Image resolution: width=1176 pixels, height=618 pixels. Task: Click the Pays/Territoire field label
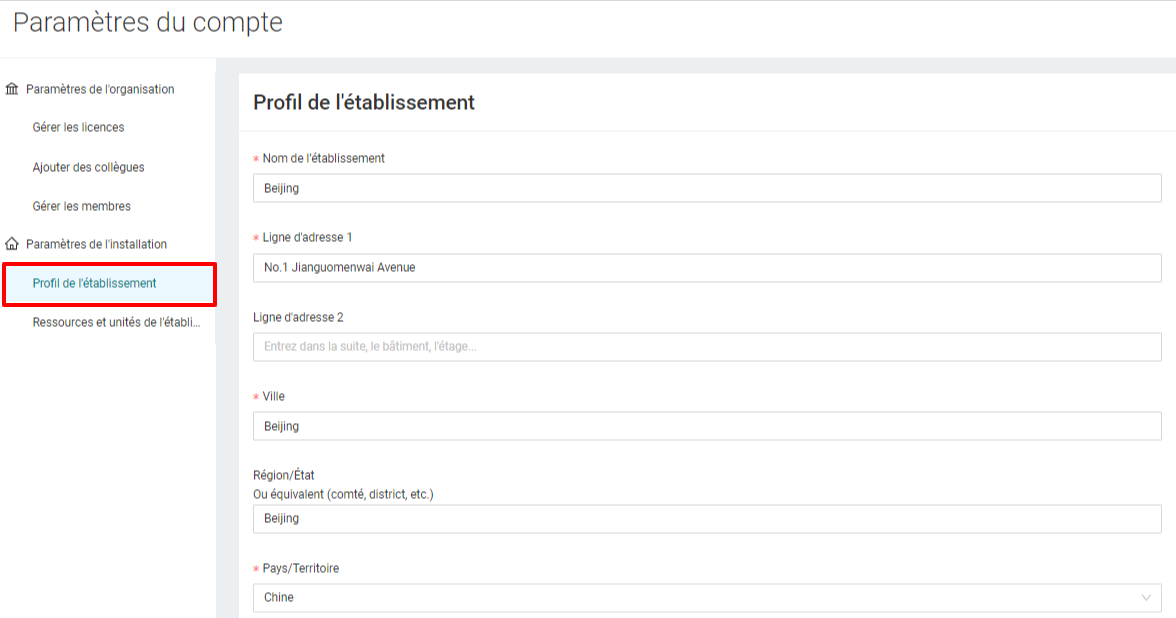pyautogui.click(x=301, y=568)
